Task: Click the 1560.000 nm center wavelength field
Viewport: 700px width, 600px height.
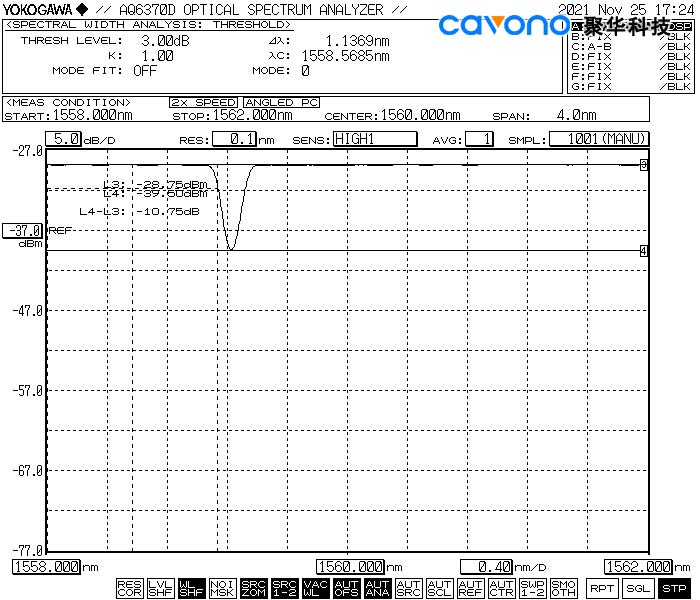Action: pos(351,567)
